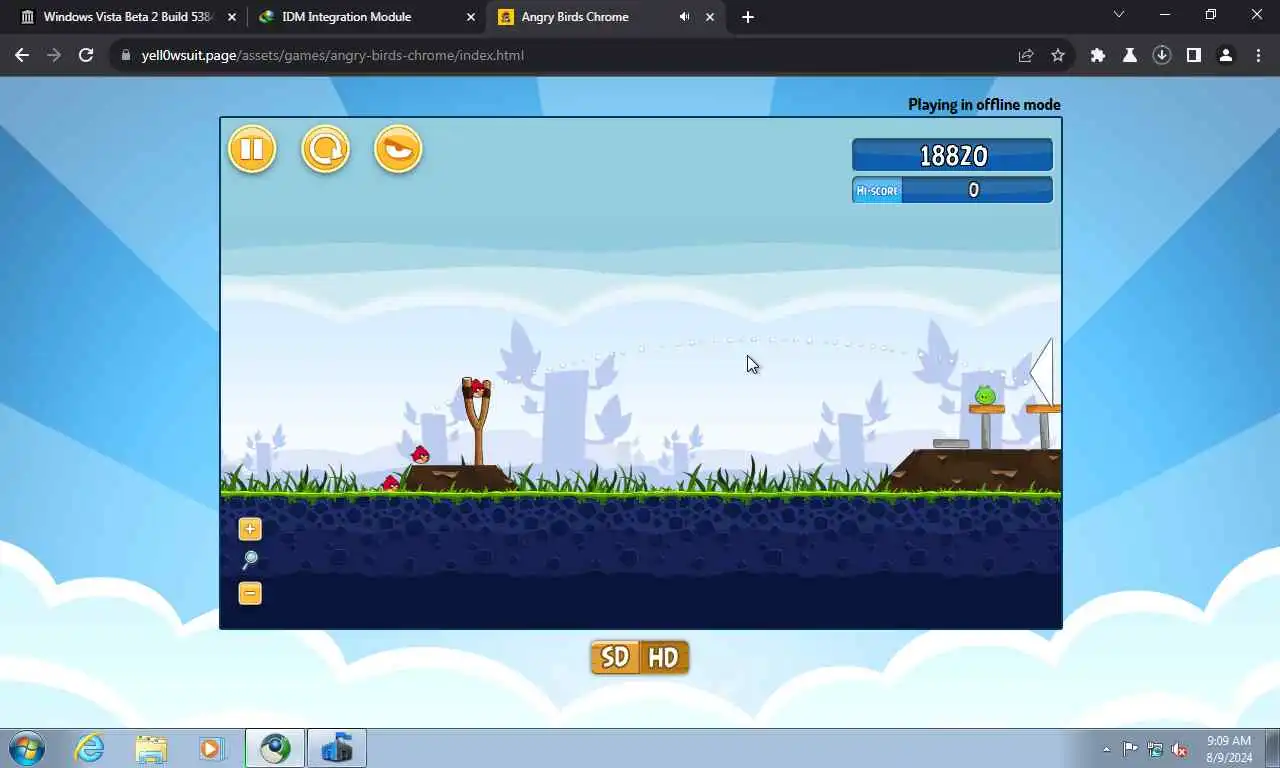Viewport: 1280px width, 768px height.
Task: Open the Downloads icon in toolbar
Action: pyautogui.click(x=1162, y=55)
